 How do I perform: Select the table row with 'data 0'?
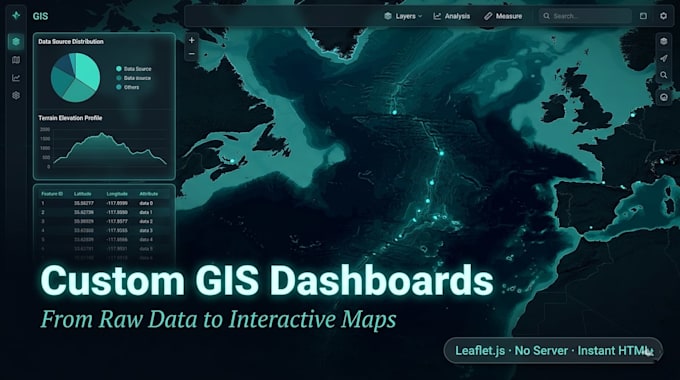pyautogui.click(x=104, y=203)
